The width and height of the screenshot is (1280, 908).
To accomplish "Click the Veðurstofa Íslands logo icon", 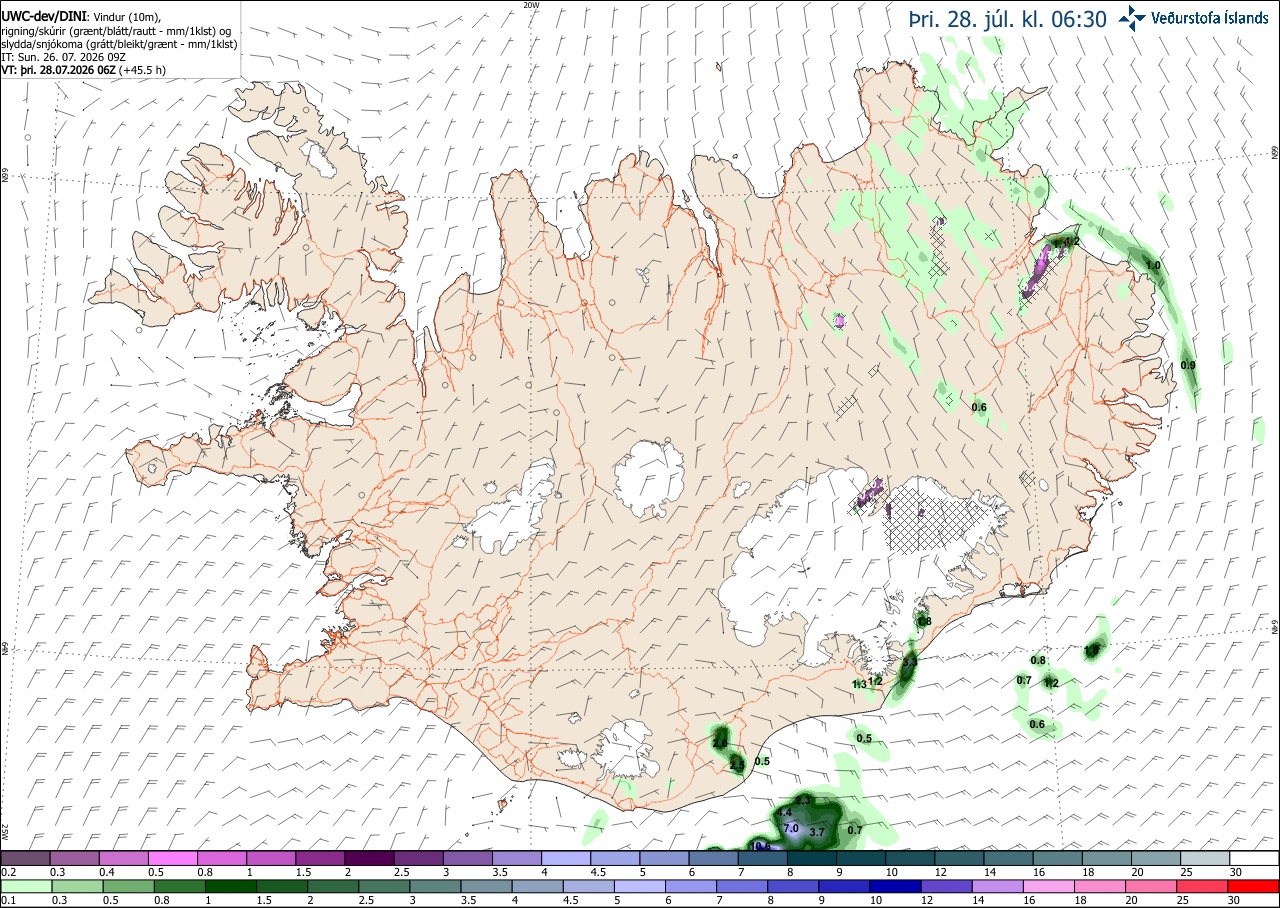I will tap(1133, 17).
